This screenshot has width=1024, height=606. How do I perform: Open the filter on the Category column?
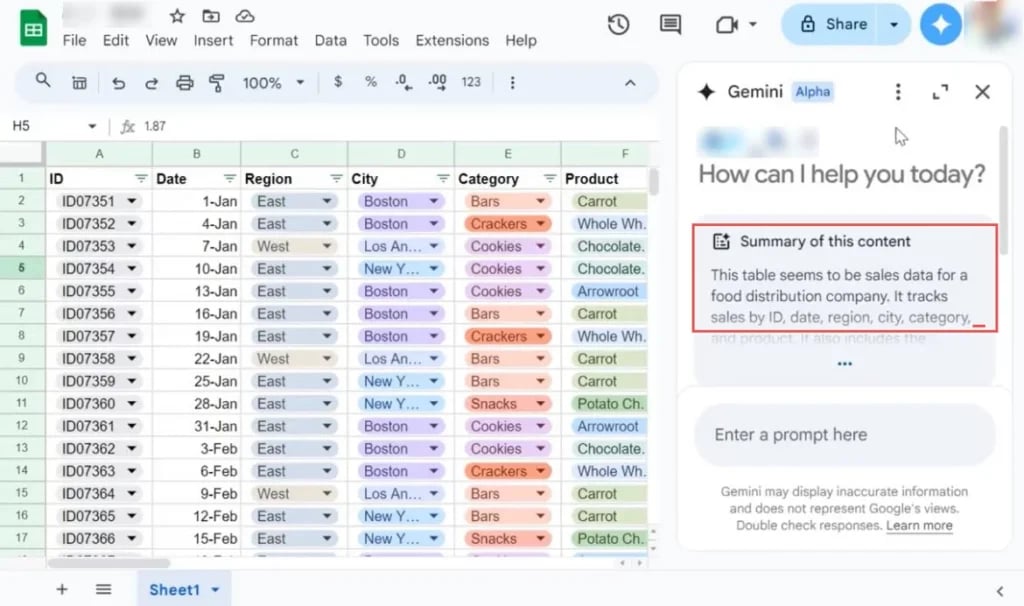click(549, 178)
